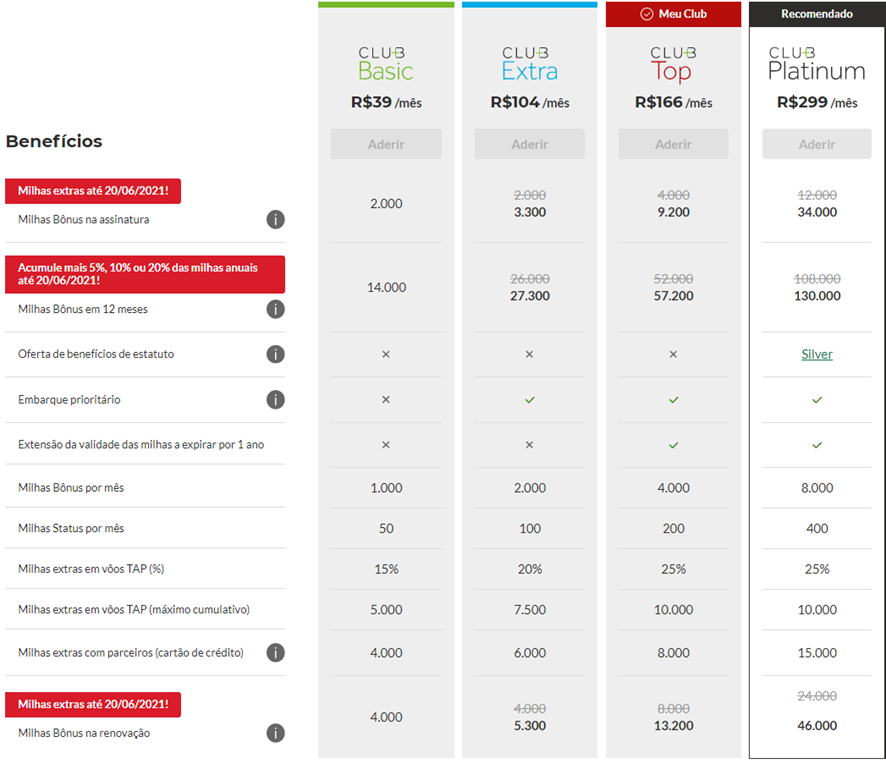Click the Embarque prioritário info icon
Screen dimensions: 886x764
tap(275, 400)
